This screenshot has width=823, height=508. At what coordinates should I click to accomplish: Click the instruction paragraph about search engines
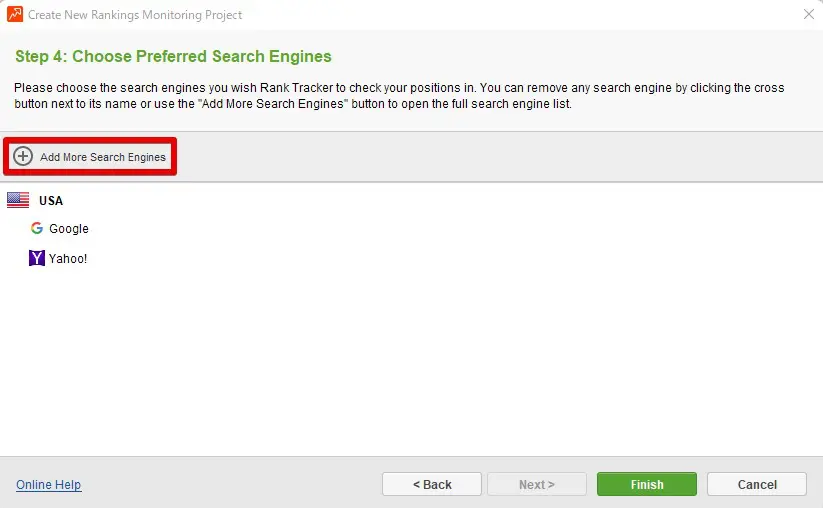tap(400, 96)
